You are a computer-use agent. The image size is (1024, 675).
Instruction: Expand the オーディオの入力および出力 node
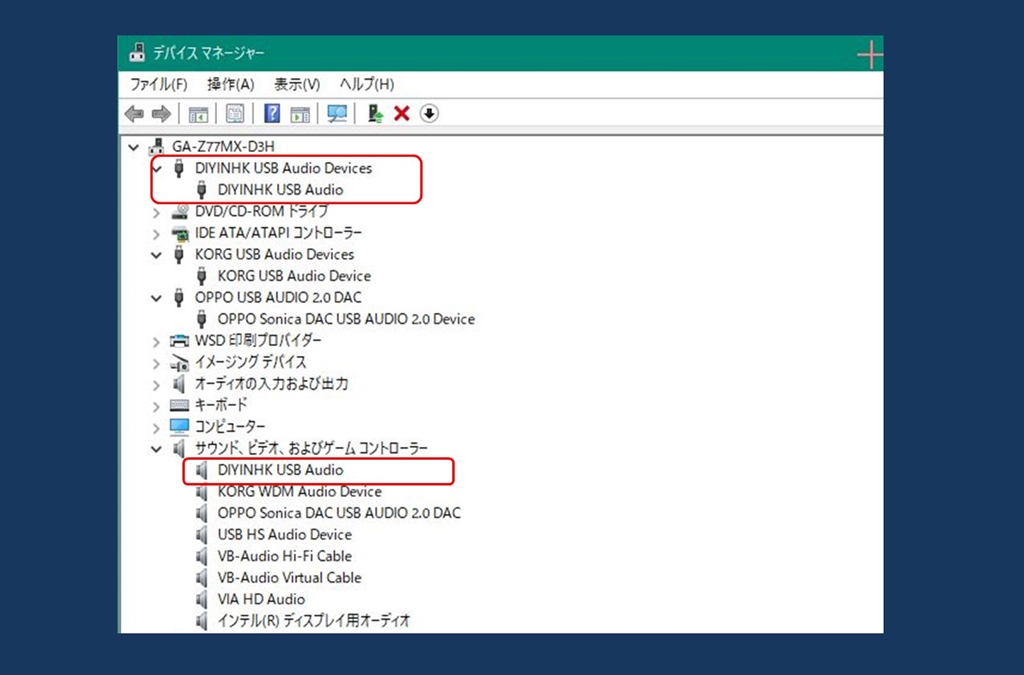coord(156,385)
